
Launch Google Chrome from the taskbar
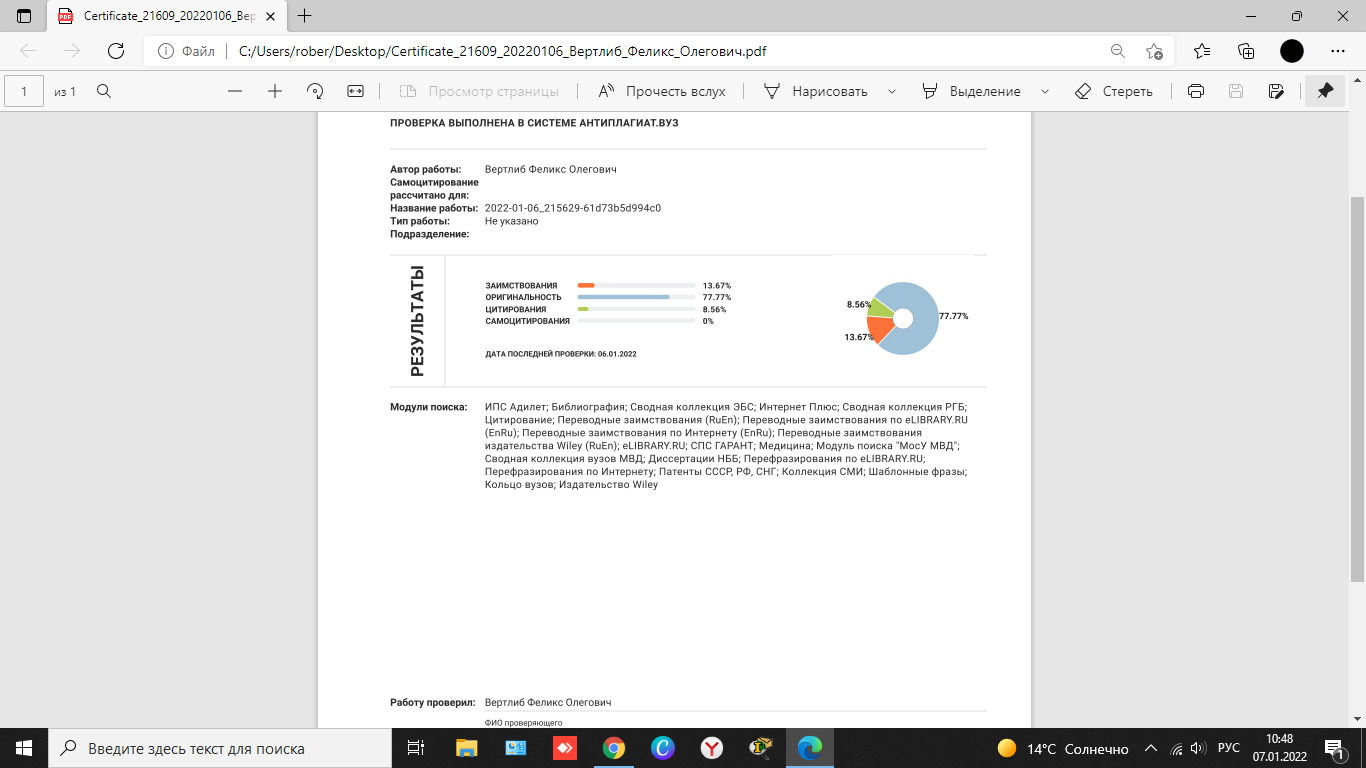(614, 748)
